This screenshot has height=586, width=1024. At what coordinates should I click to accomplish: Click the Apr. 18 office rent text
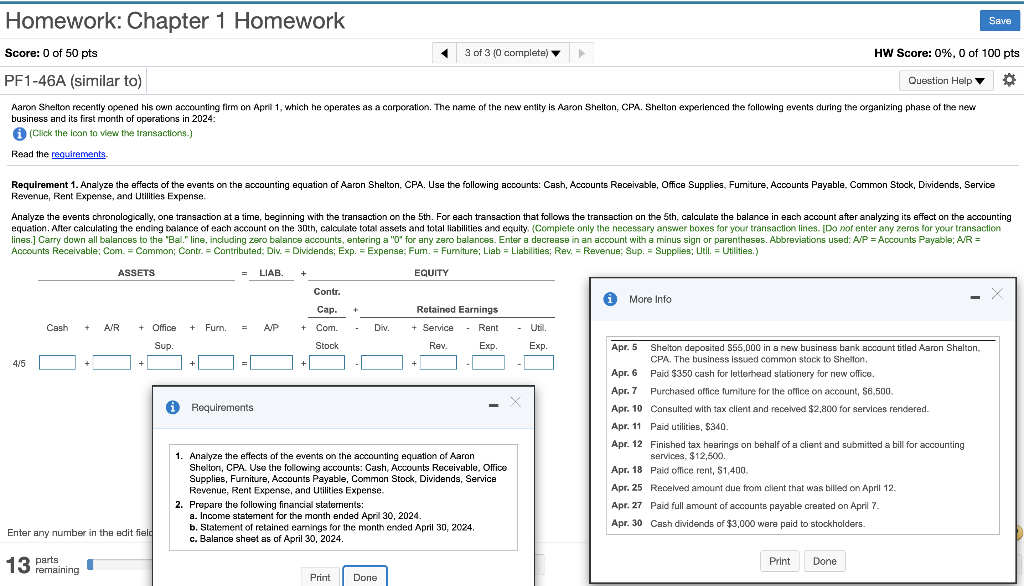699,470
